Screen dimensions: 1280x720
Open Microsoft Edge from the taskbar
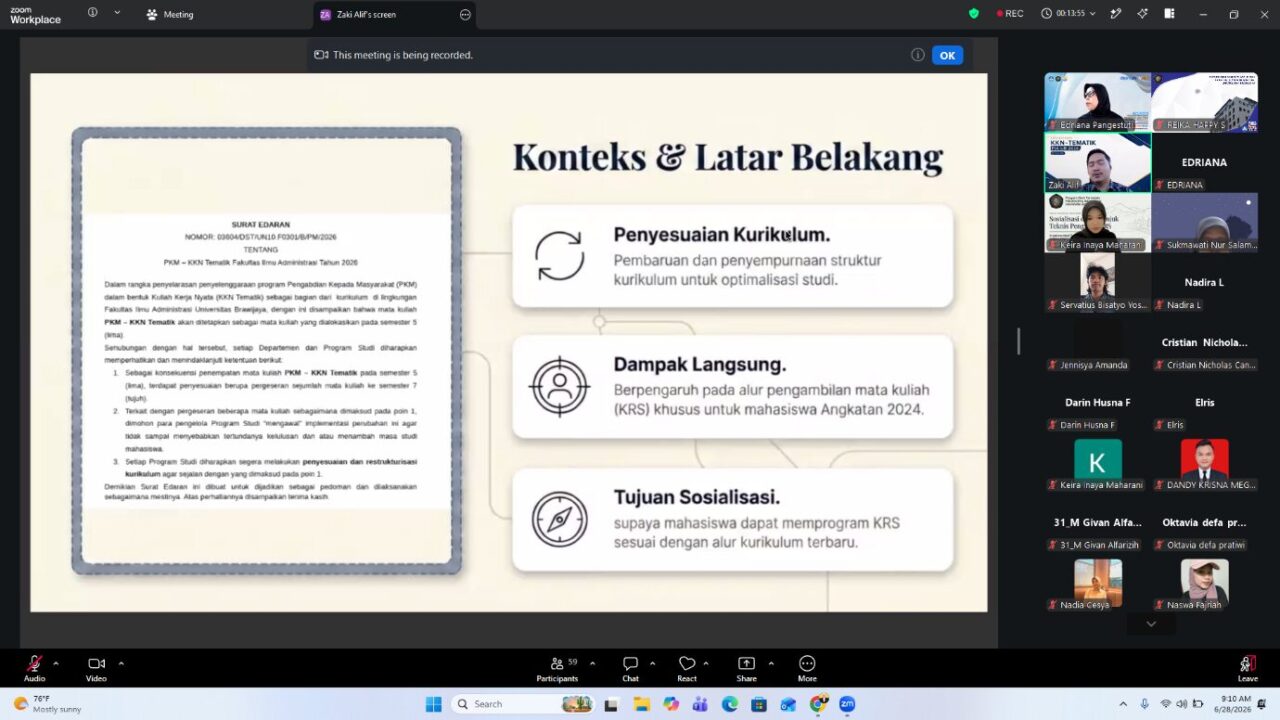[730, 704]
